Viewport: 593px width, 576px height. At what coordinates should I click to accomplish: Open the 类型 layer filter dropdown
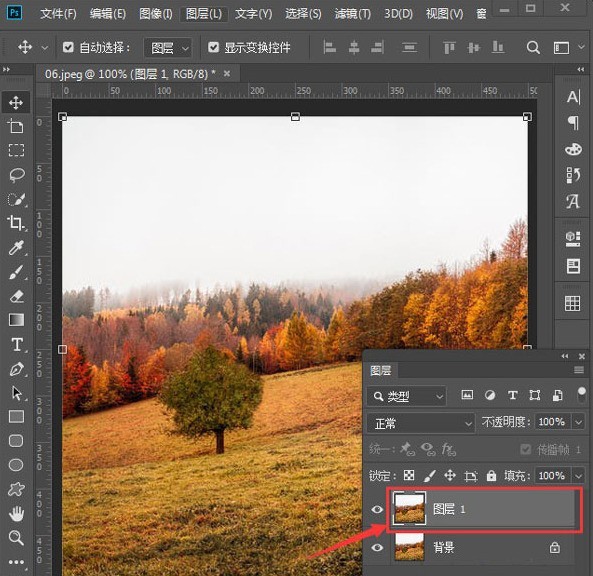406,396
